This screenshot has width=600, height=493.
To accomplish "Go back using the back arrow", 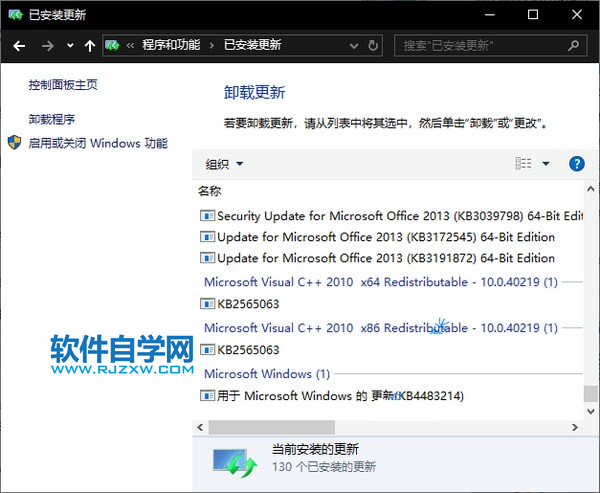I will tap(19, 46).
